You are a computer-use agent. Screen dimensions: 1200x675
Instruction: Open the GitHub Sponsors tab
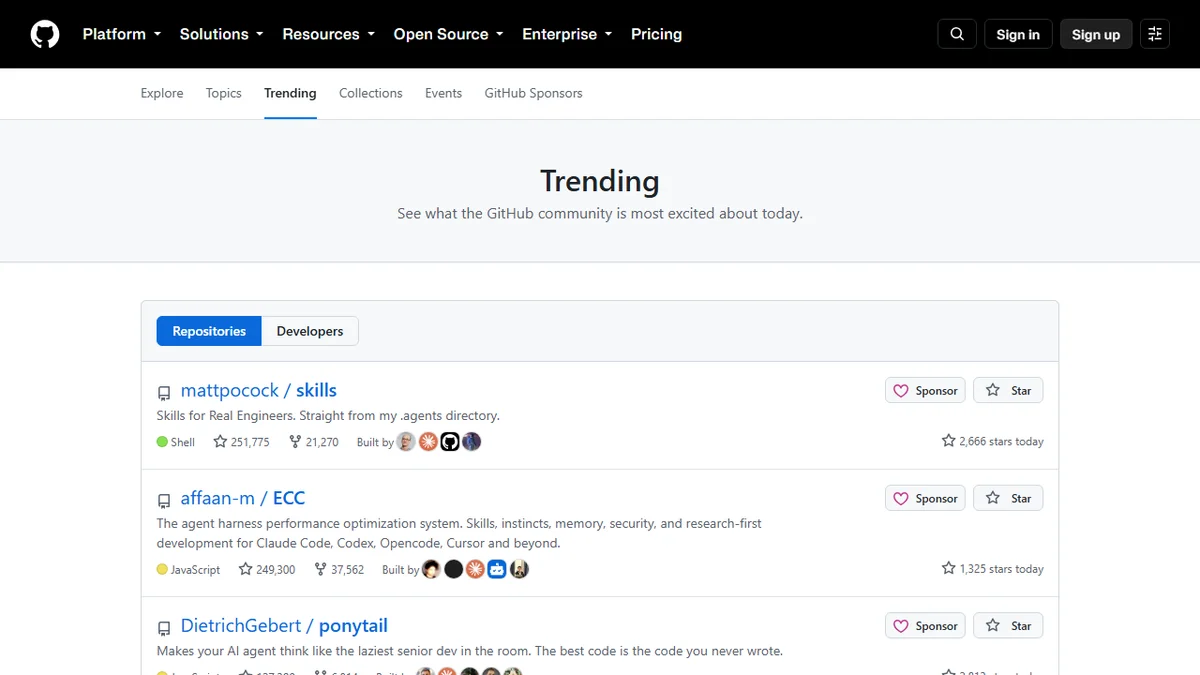click(x=533, y=93)
